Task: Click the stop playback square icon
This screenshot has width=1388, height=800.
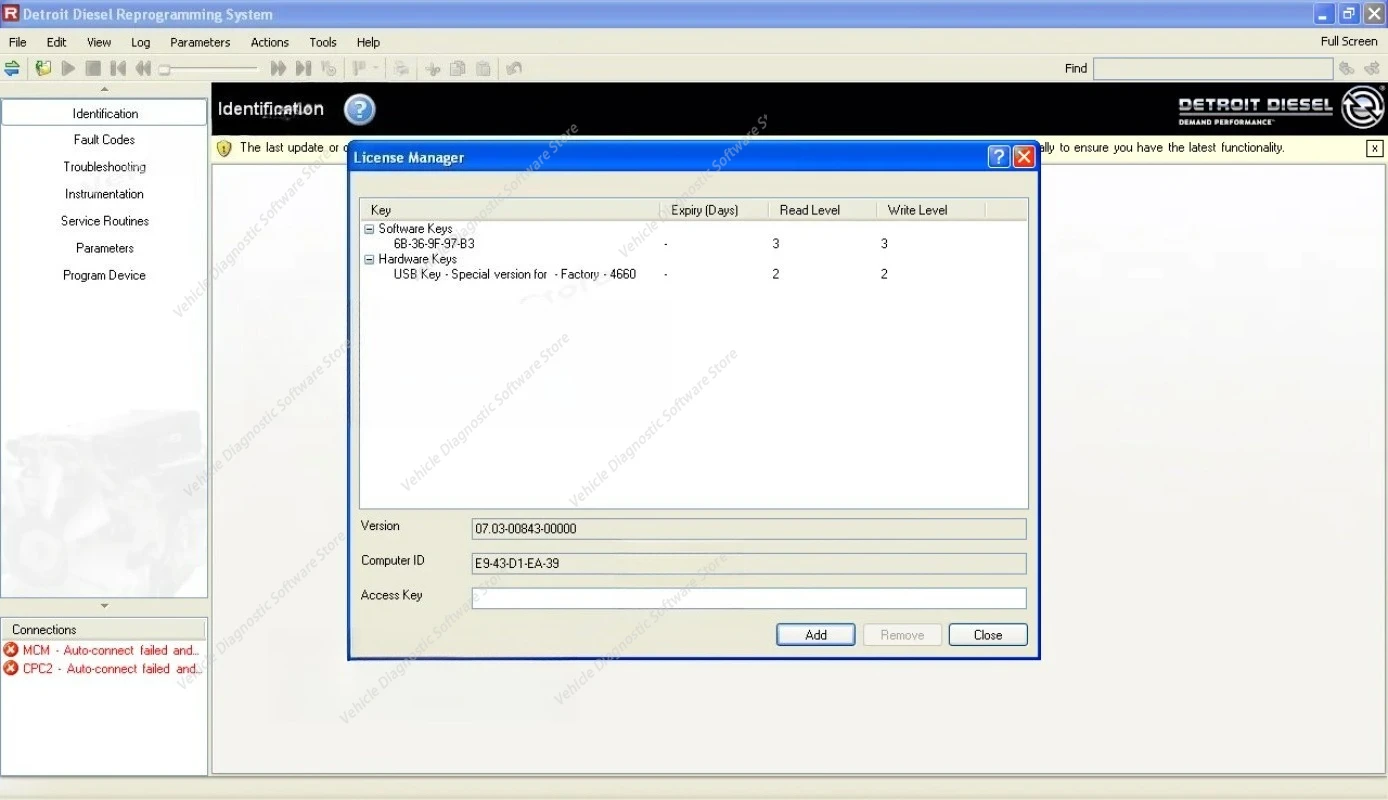Action: pyautogui.click(x=93, y=68)
